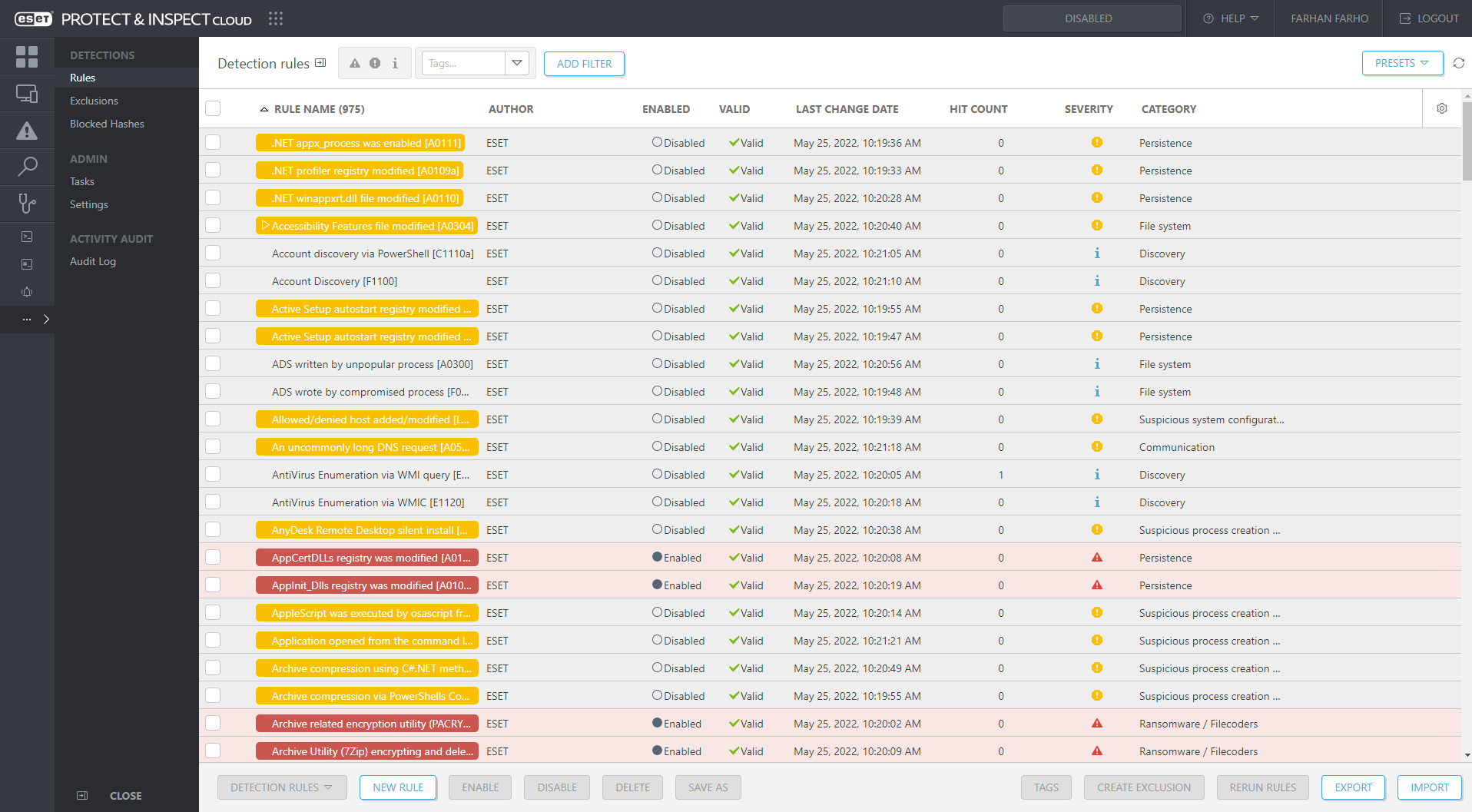Screen dimensions: 1472x812
Task: Open the dashboard grid icon in sidebar
Action: tap(27, 56)
